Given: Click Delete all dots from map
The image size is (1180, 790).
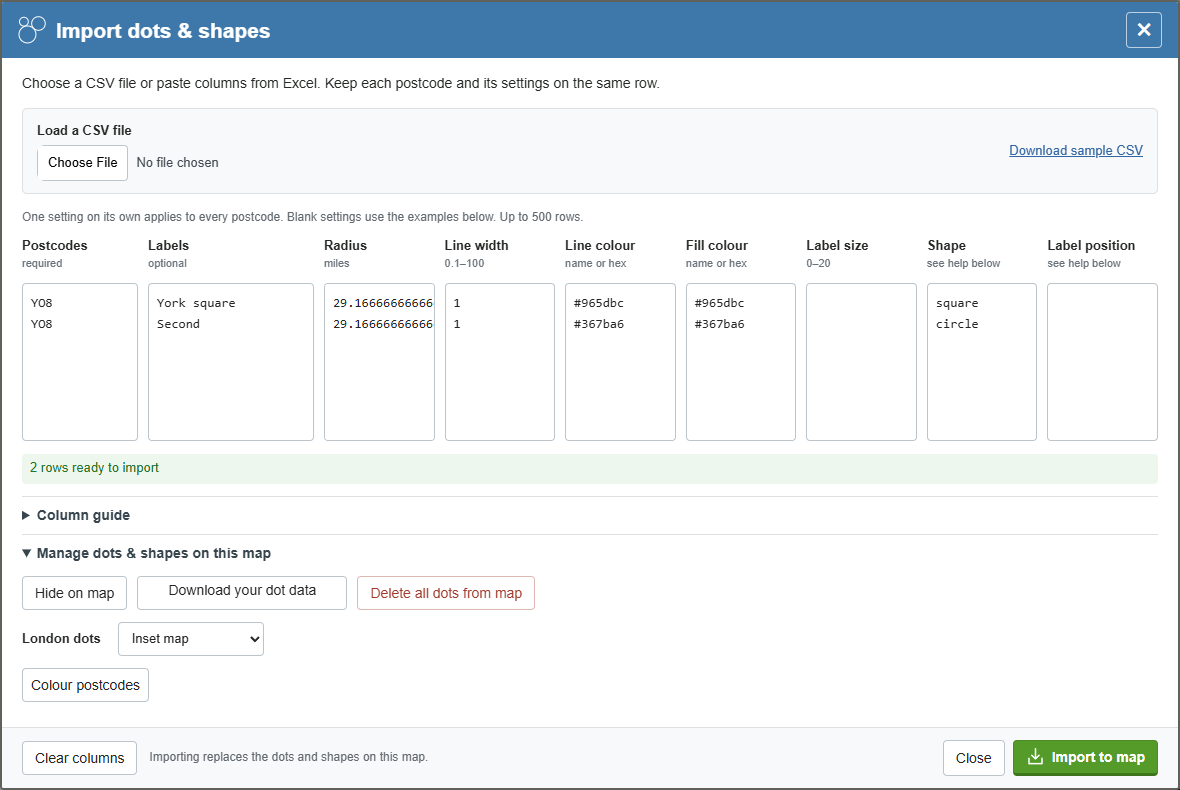Looking at the screenshot, I should coord(446,593).
